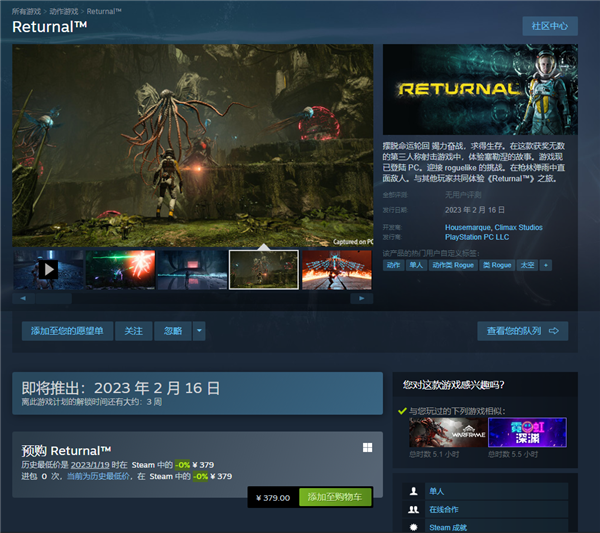Open the 在线合作 online co-op link
This screenshot has height=533, width=600.
[444, 509]
